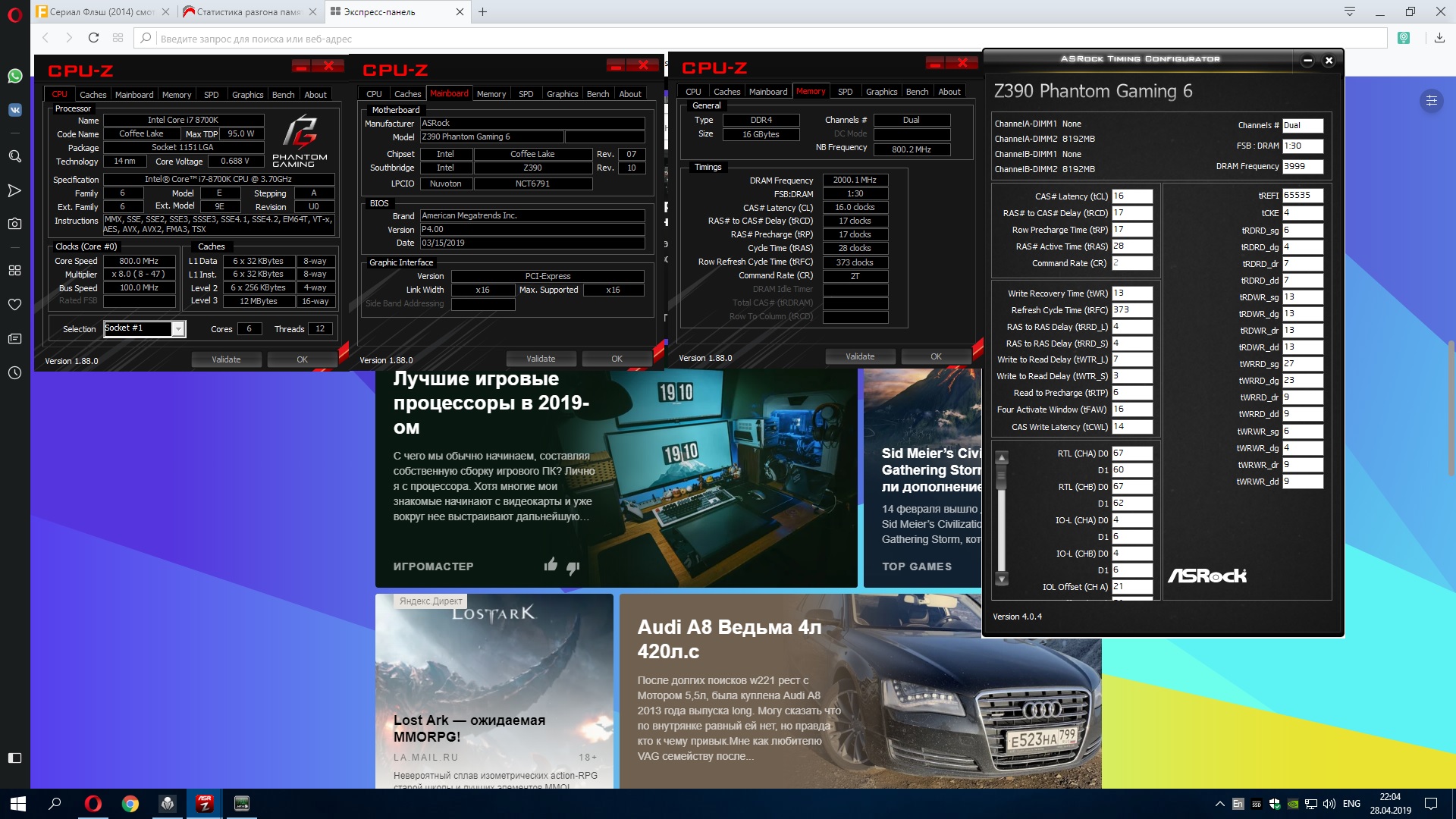Open bookmarks heart icon in sidebar
The height and width of the screenshot is (819, 1456).
[14, 304]
